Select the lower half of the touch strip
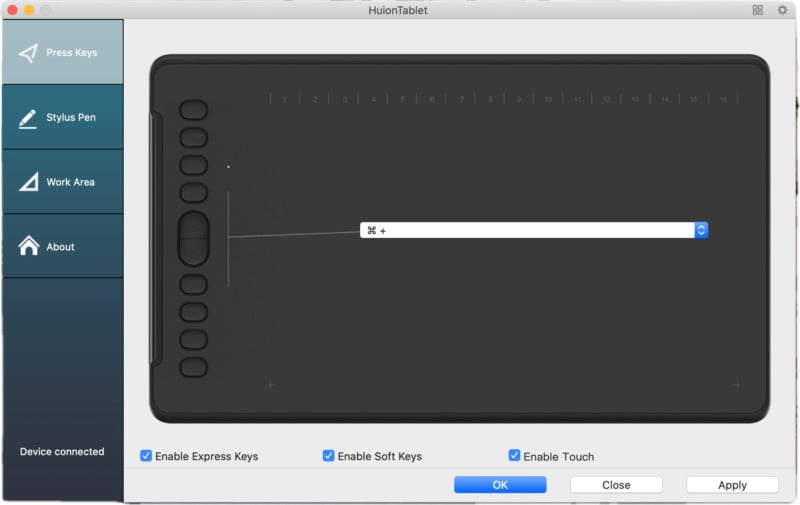This screenshot has height=505, width=800. tap(193, 251)
